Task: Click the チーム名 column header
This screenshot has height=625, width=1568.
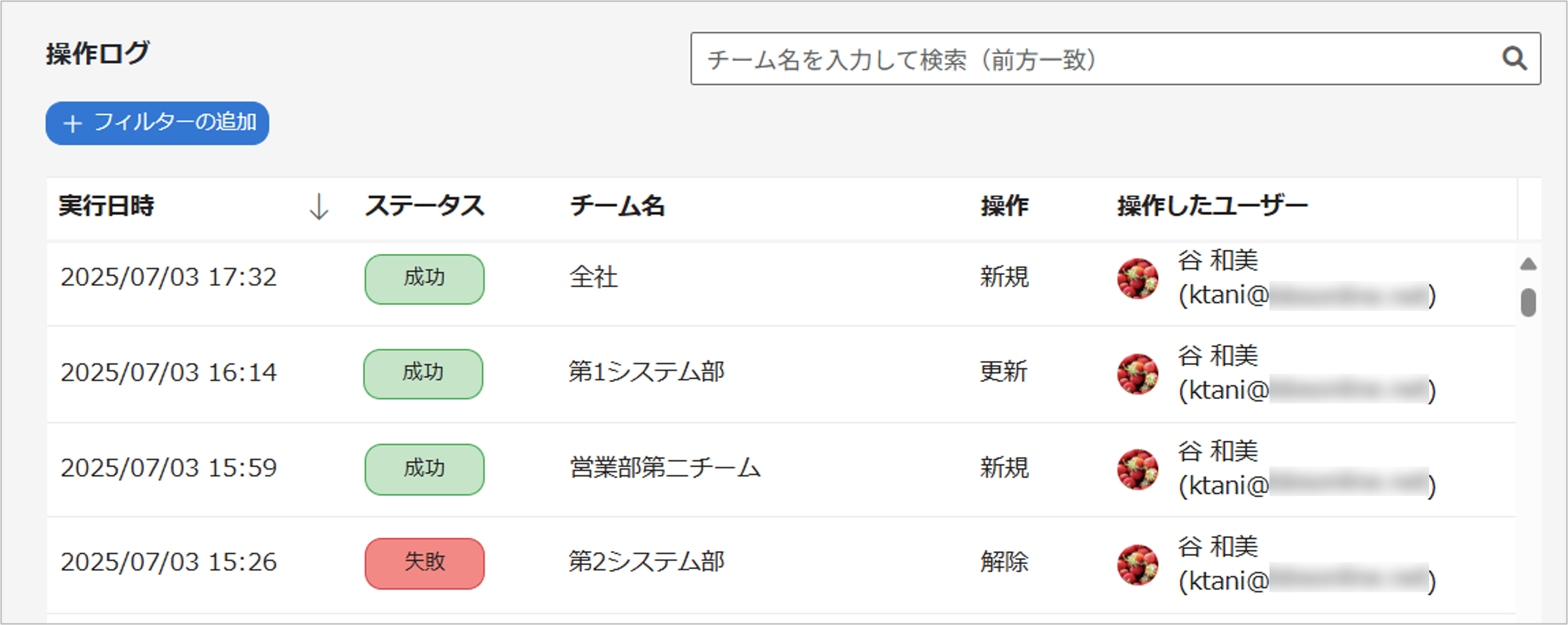Action: coord(616,206)
